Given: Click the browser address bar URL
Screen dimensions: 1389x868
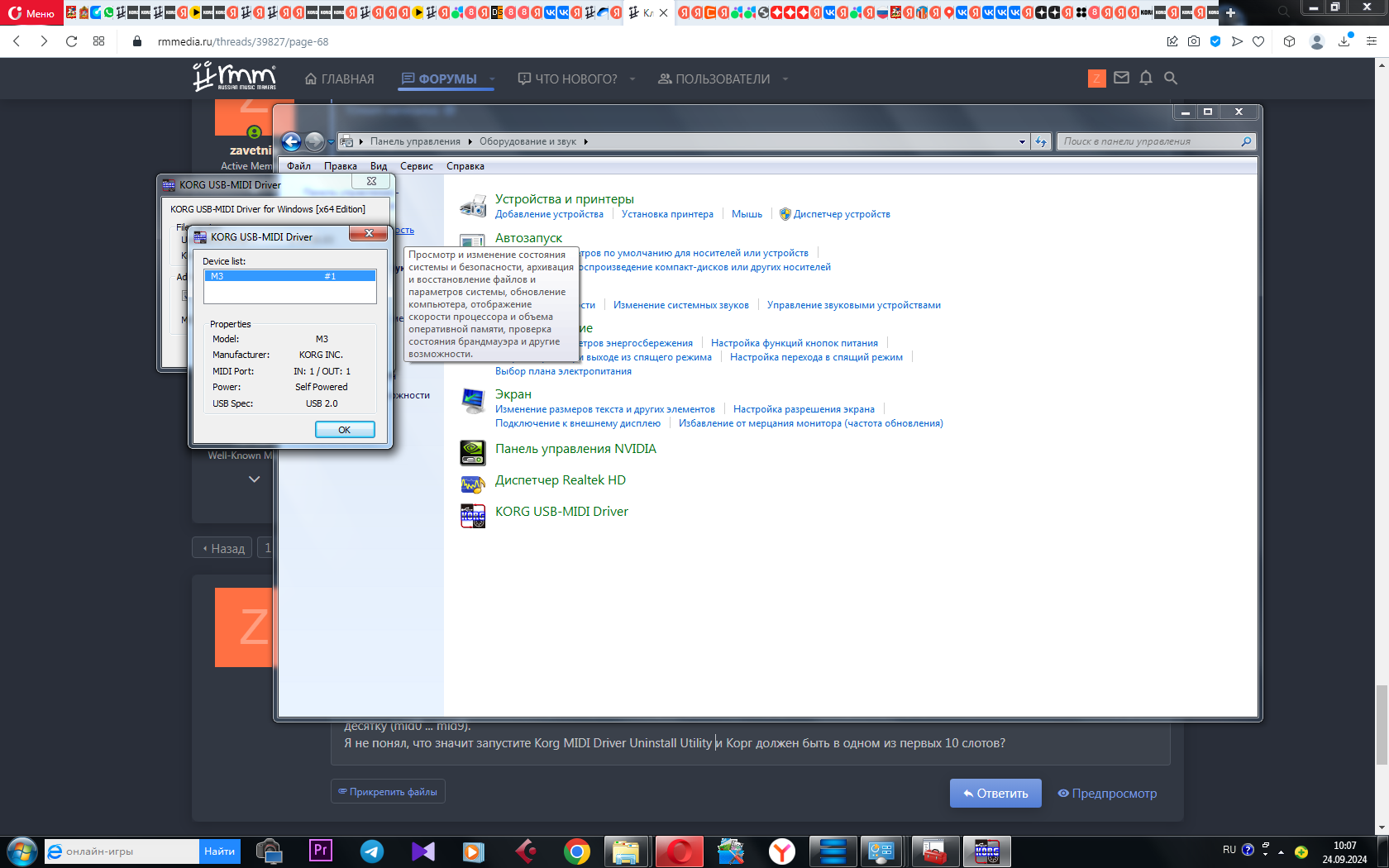Looking at the screenshot, I should pyautogui.click(x=243, y=41).
